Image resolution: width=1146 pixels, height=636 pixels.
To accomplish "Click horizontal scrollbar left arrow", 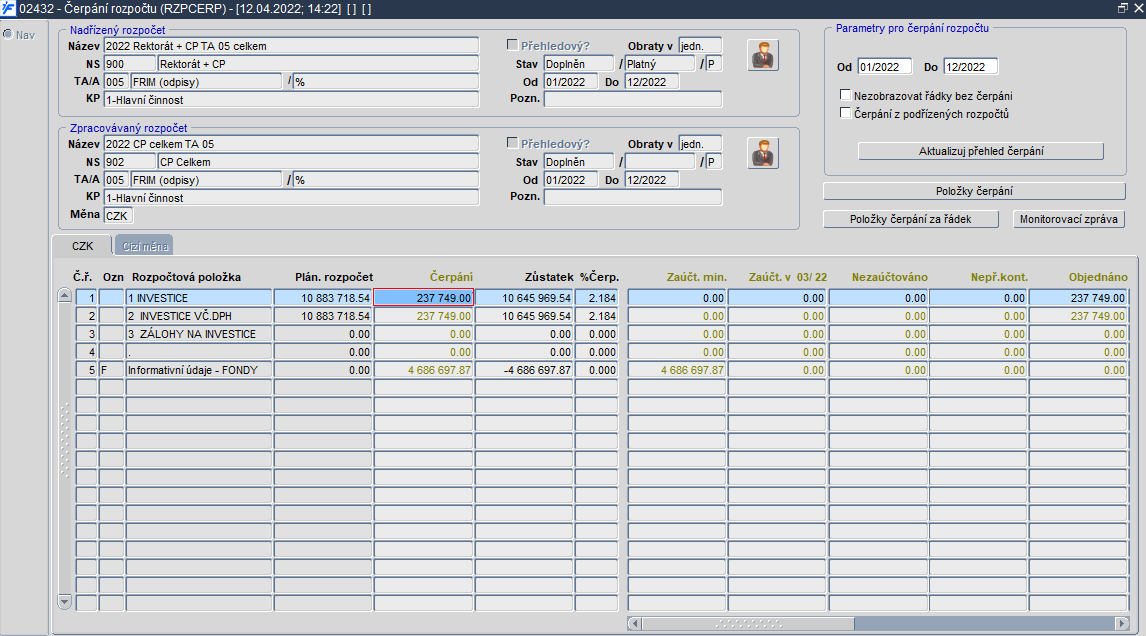I will click(x=634, y=624).
